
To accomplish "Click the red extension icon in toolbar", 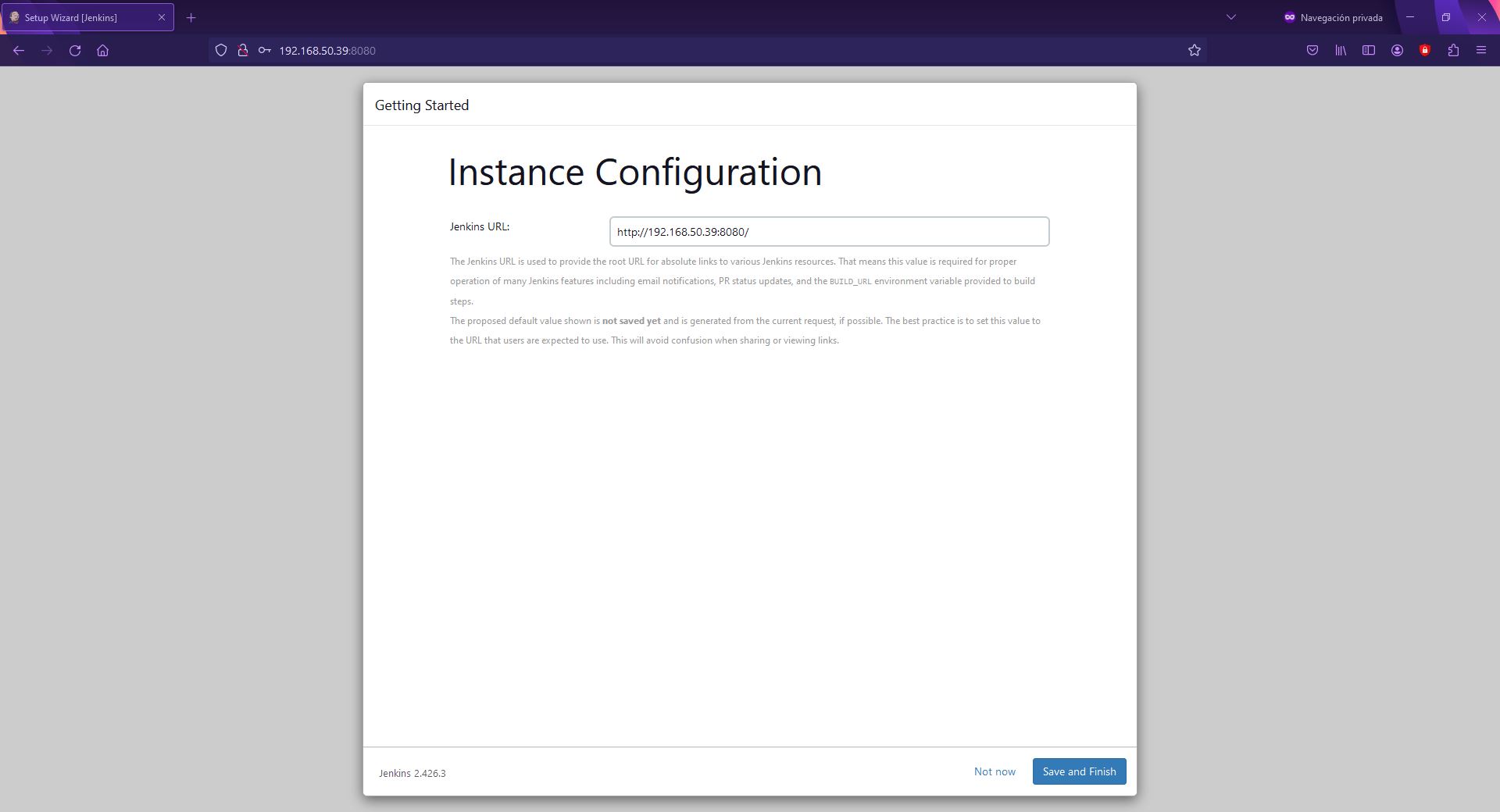I will coord(1425,51).
